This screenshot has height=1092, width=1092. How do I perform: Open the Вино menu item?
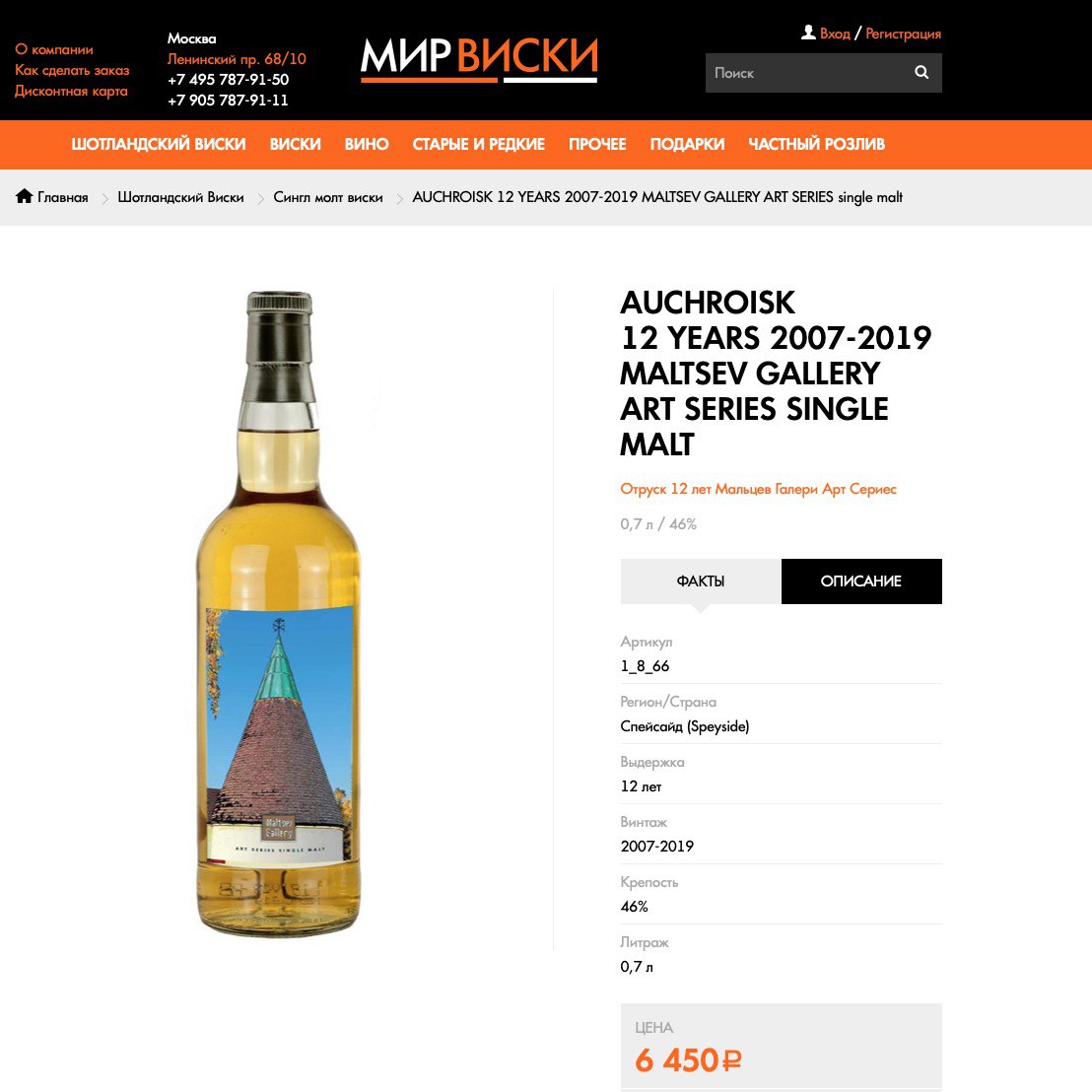367,144
